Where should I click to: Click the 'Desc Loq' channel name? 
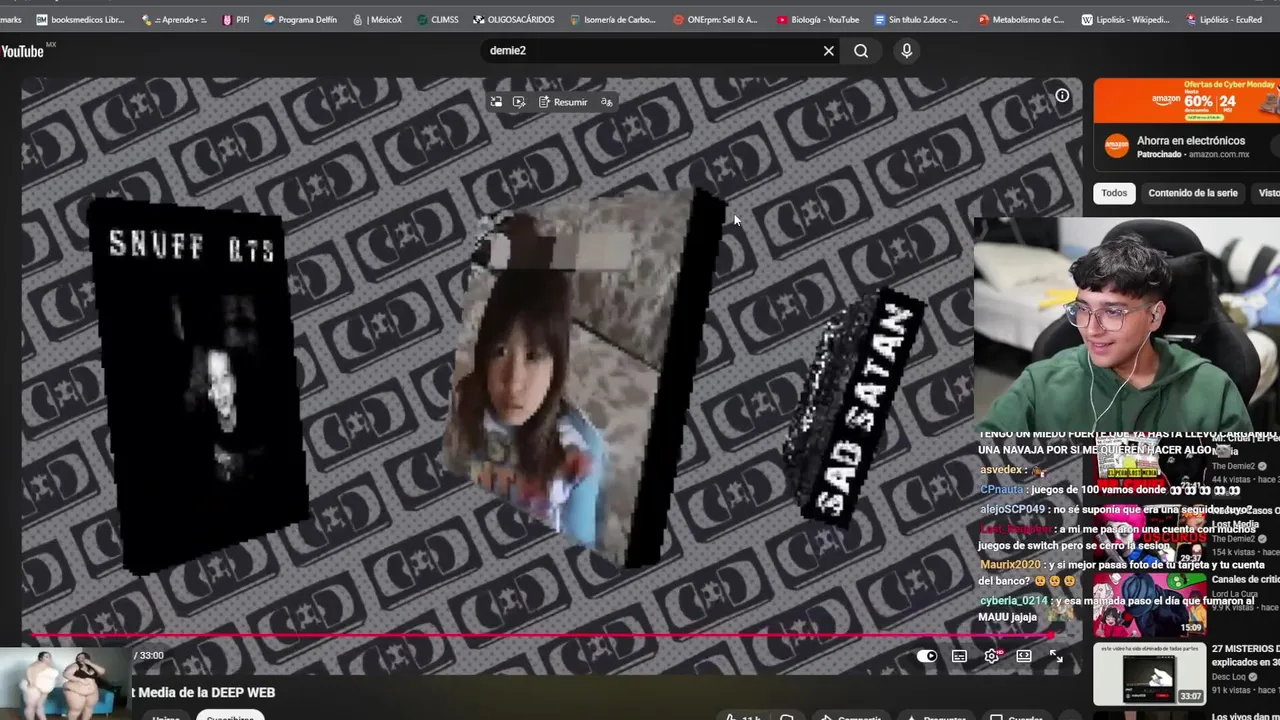[x=1229, y=676]
